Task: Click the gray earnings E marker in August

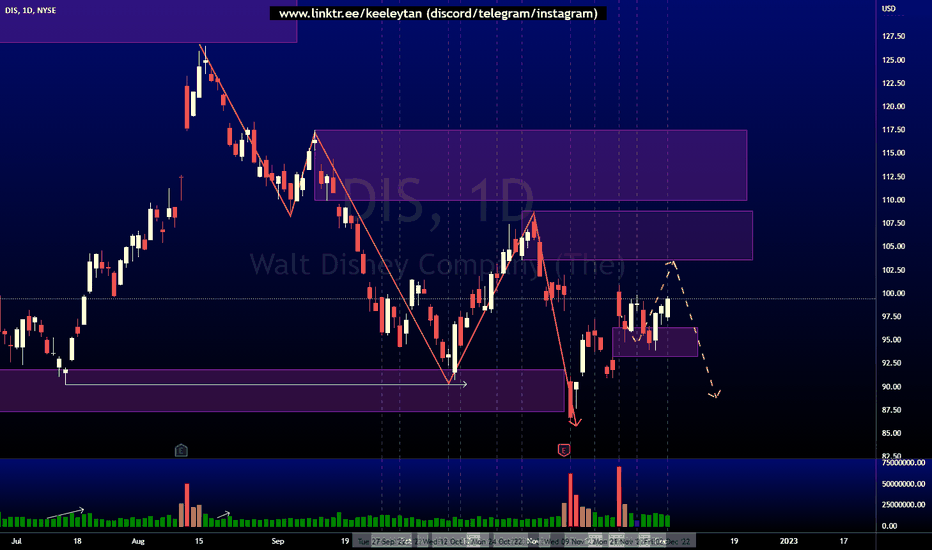Action: [x=181, y=450]
